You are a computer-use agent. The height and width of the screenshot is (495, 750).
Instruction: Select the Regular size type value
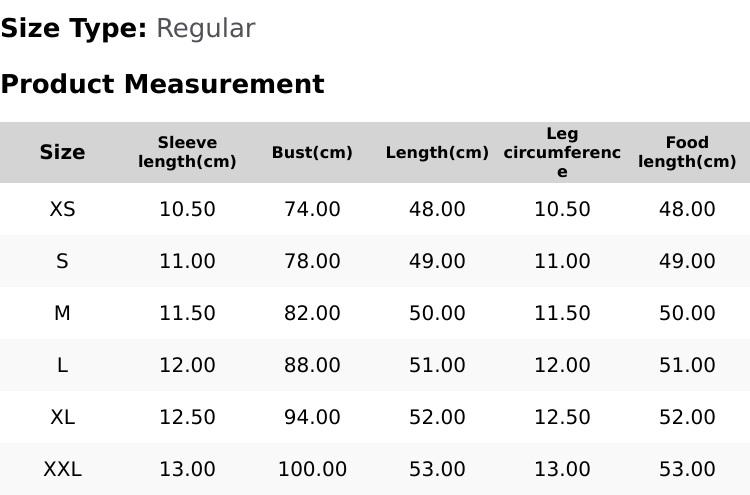click(x=206, y=29)
